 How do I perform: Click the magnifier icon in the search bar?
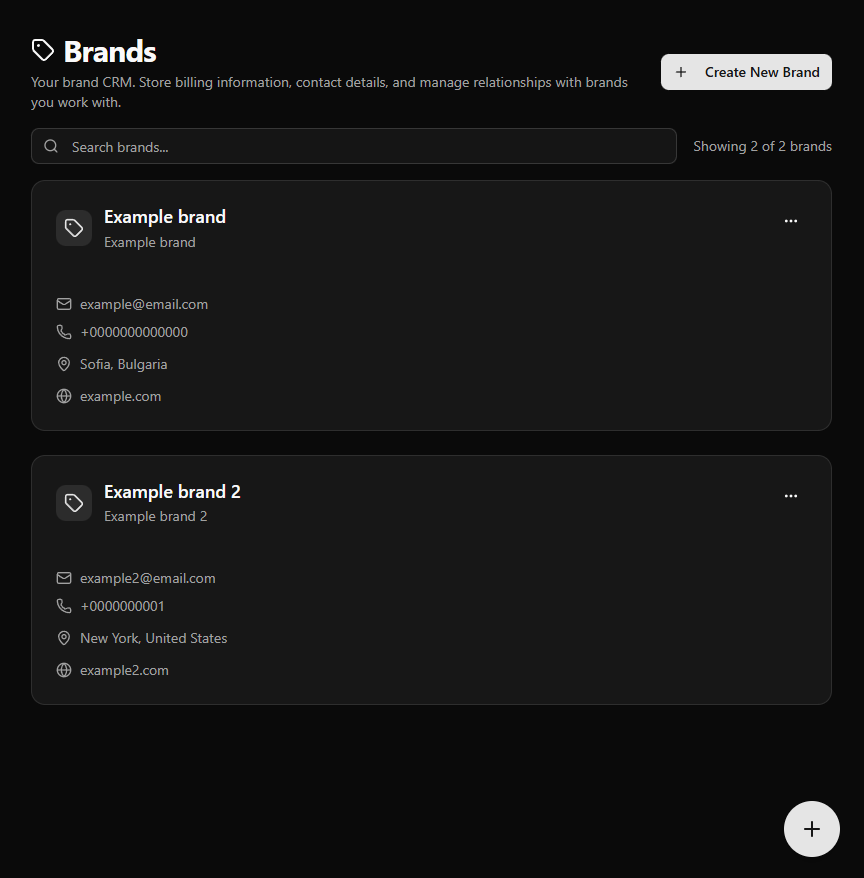(x=51, y=147)
